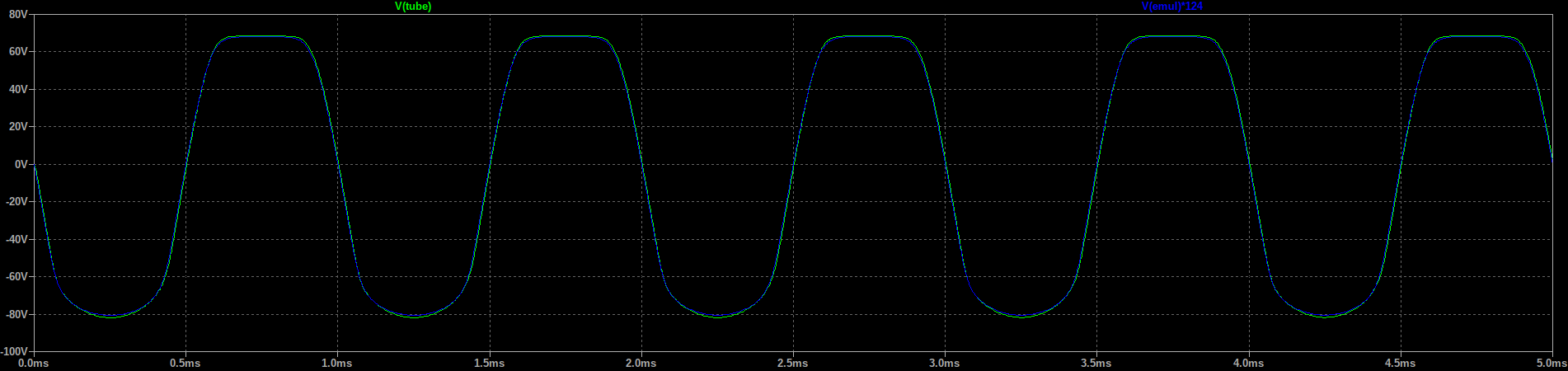The image size is (1568, 371).
Task: Click the 40V axis label
Action: pos(18,89)
